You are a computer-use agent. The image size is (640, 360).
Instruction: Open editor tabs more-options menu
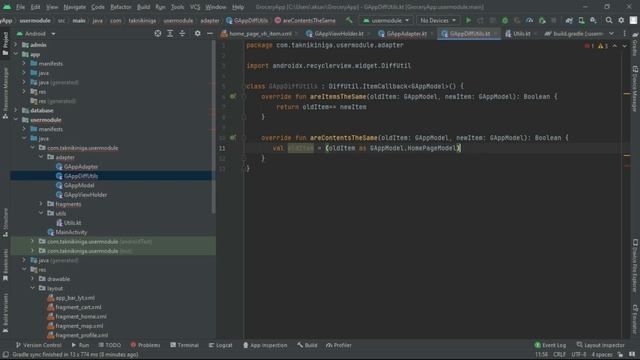click(624, 33)
